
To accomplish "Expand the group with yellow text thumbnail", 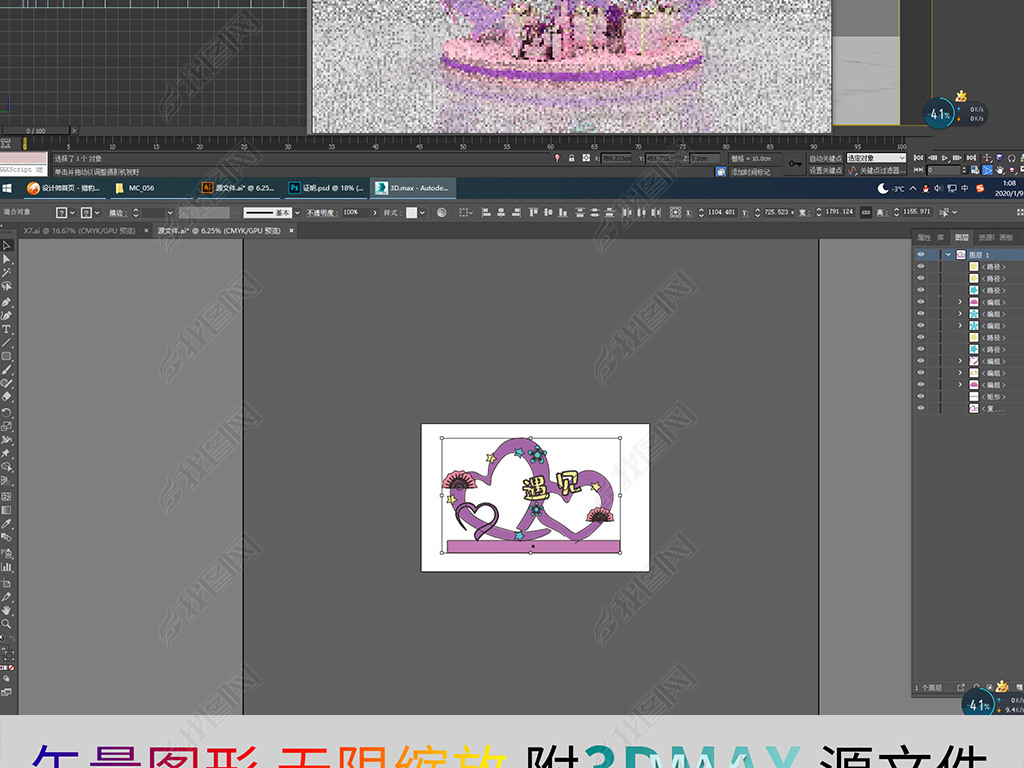I will click(960, 373).
